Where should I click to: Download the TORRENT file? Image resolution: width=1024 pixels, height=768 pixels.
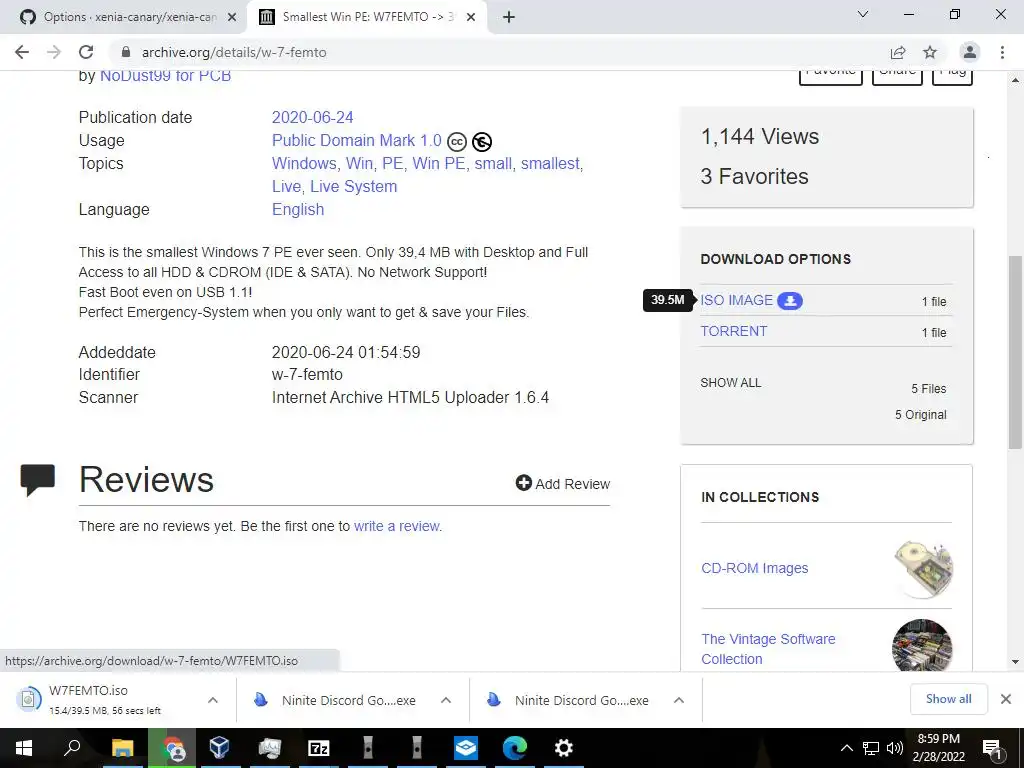pyautogui.click(x=734, y=331)
